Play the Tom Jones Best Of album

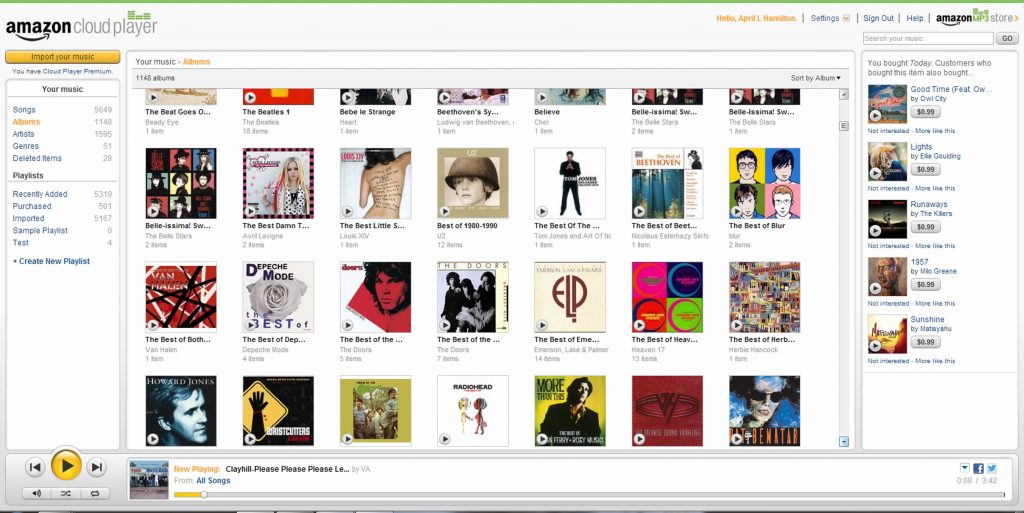542,211
